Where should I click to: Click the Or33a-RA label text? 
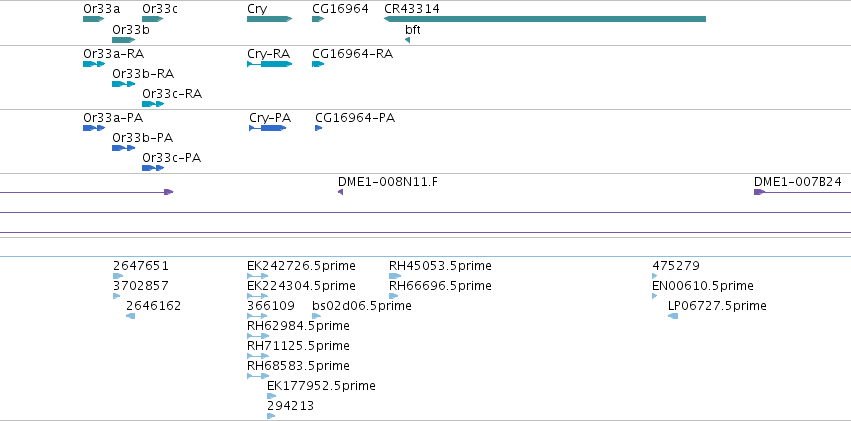tap(113, 54)
